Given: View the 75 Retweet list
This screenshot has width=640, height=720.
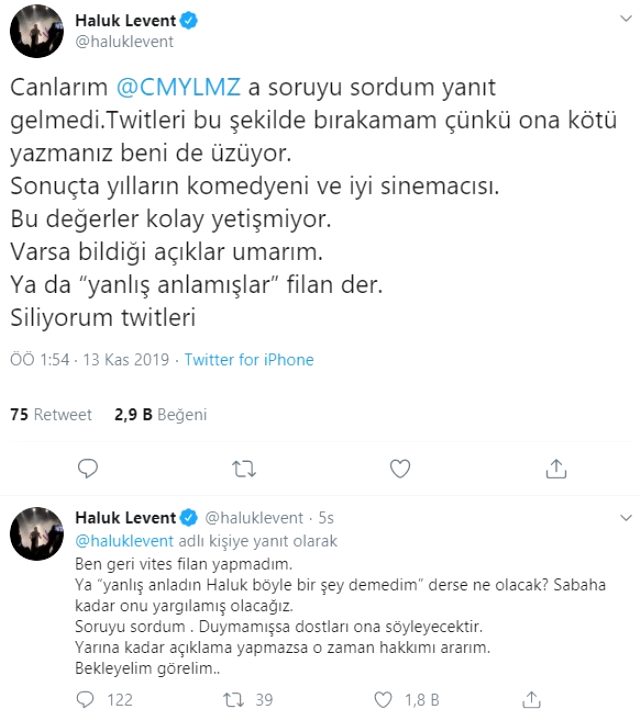Looking at the screenshot, I should pyautogui.click(x=50, y=415).
